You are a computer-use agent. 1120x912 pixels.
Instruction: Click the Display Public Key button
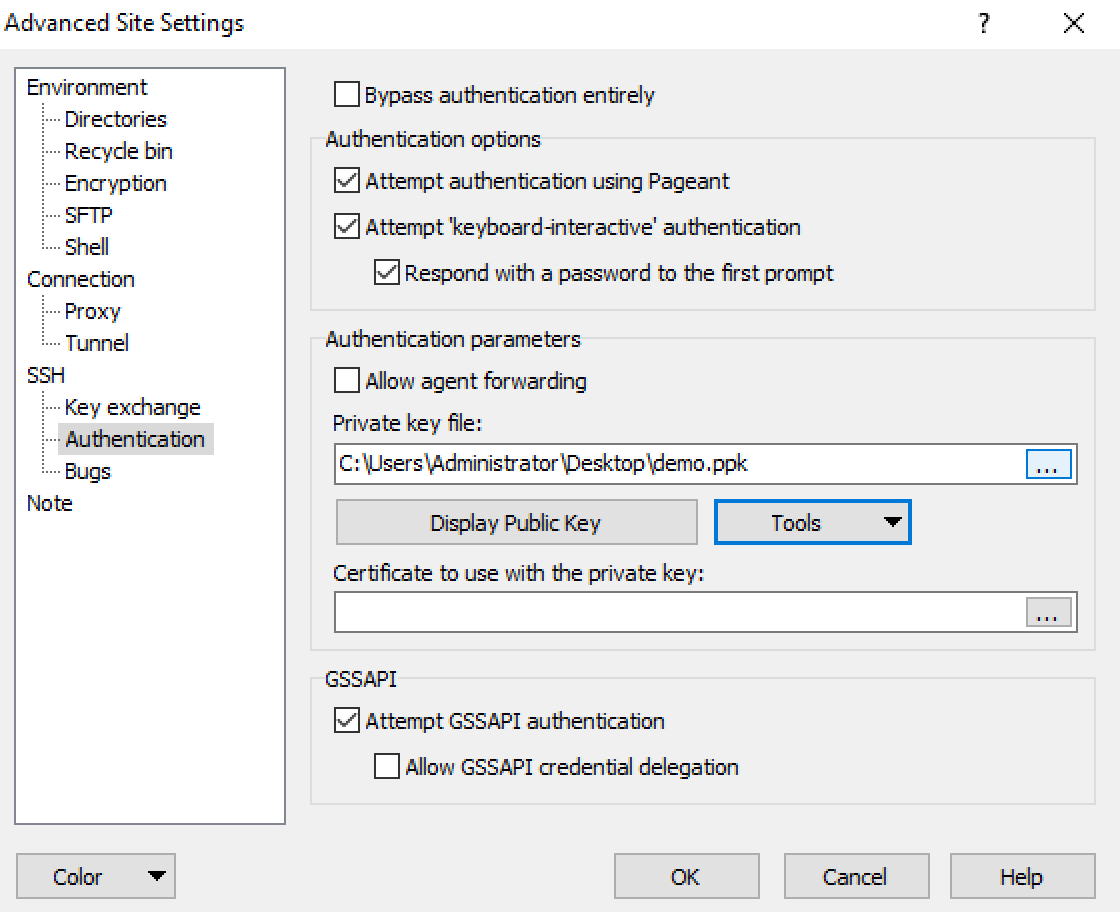(x=516, y=523)
